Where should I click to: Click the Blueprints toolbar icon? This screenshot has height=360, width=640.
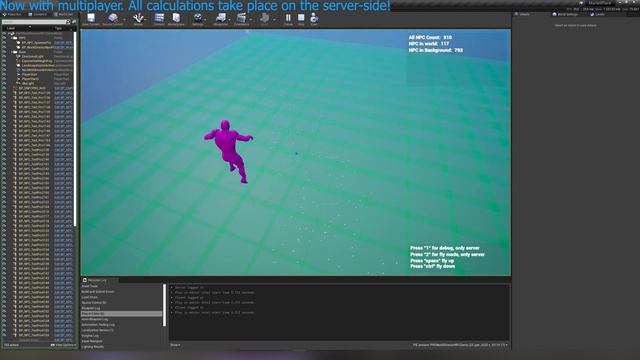[221, 18]
